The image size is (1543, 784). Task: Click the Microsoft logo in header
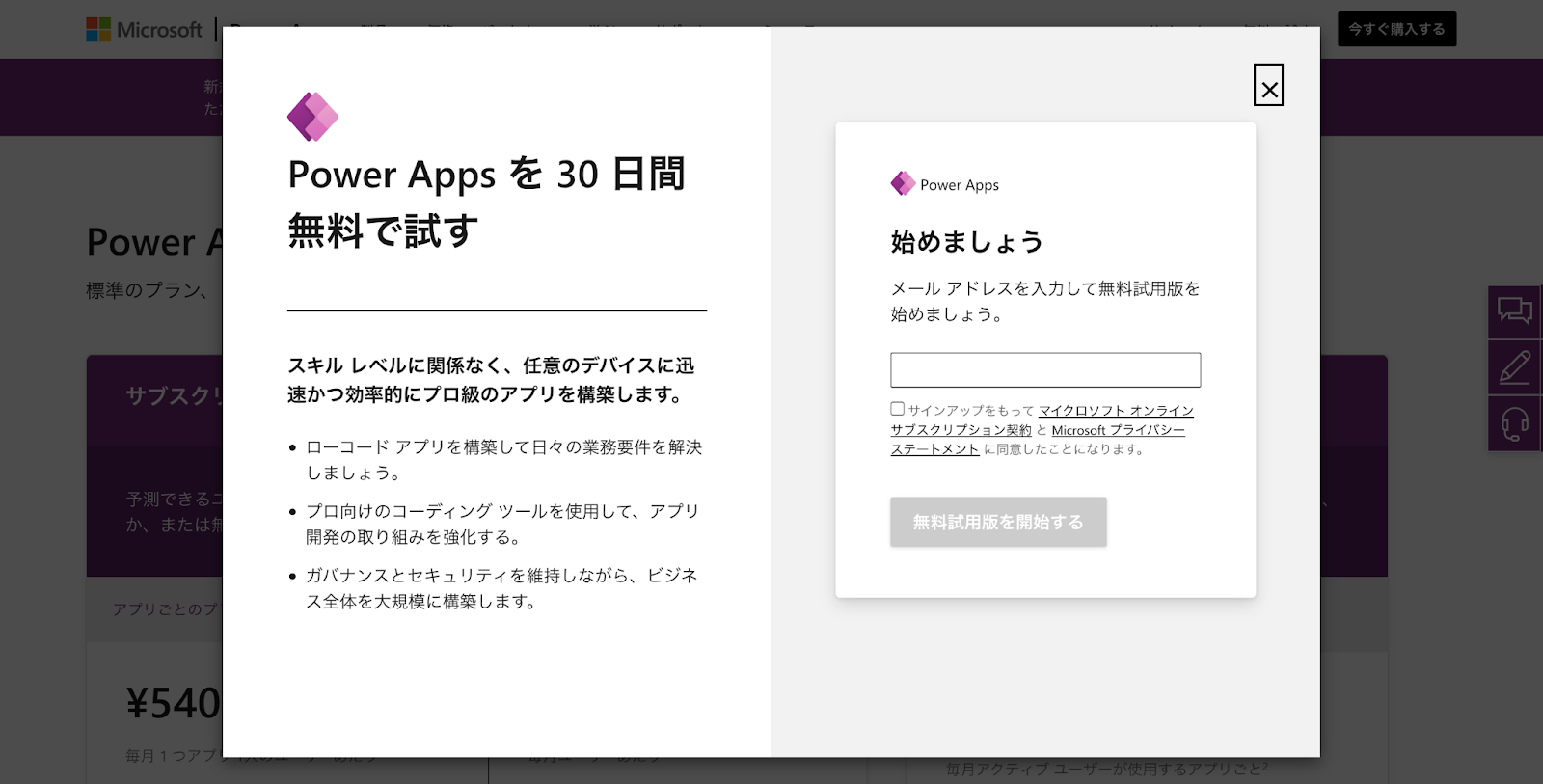[145, 29]
